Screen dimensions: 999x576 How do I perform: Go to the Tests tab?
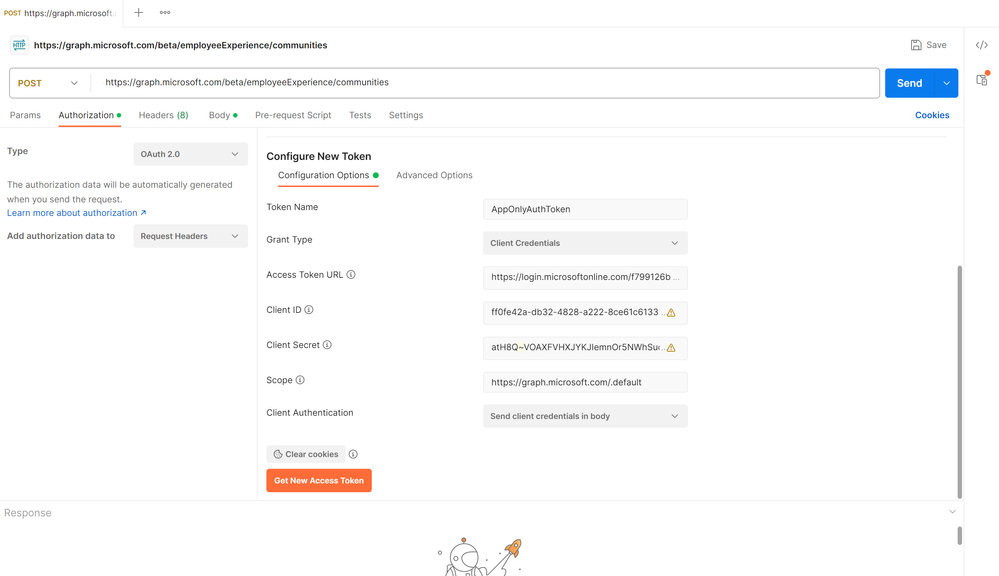[x=360, y=115]
